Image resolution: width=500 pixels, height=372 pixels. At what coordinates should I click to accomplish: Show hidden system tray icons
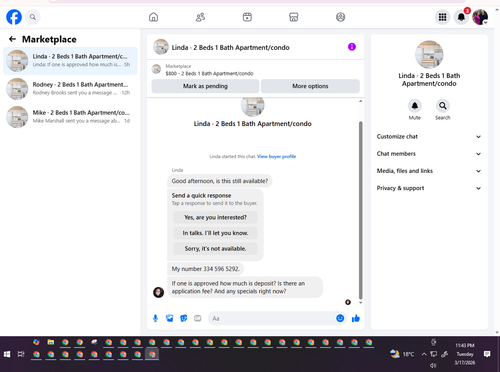tap(424, 354)
